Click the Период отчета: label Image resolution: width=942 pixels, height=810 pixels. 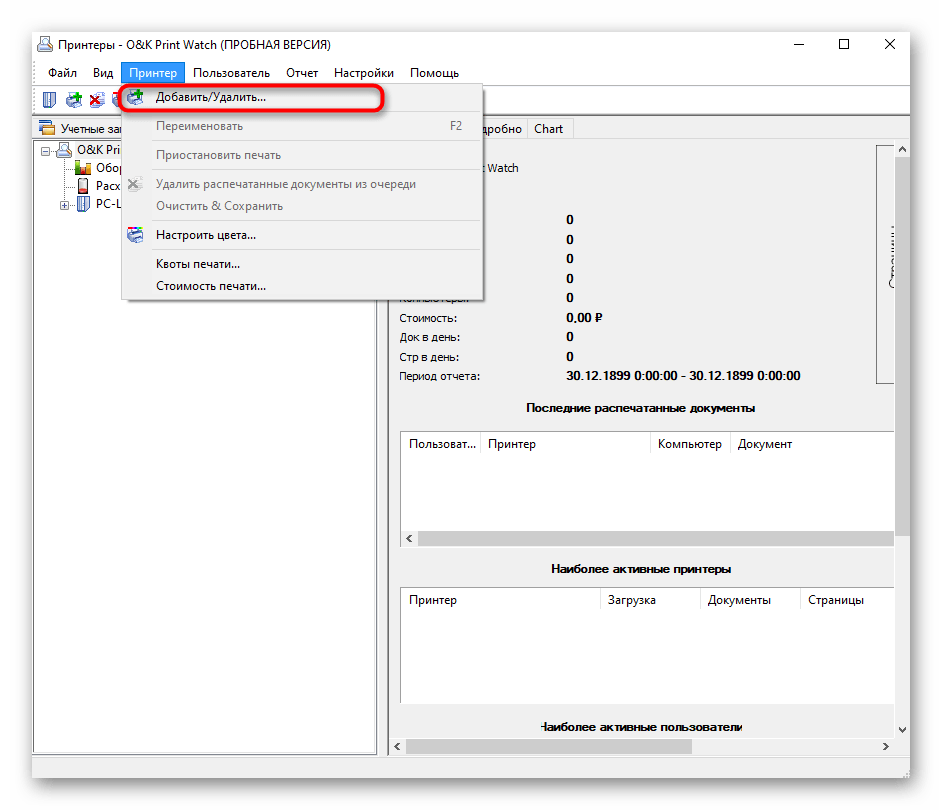(440, 376)
